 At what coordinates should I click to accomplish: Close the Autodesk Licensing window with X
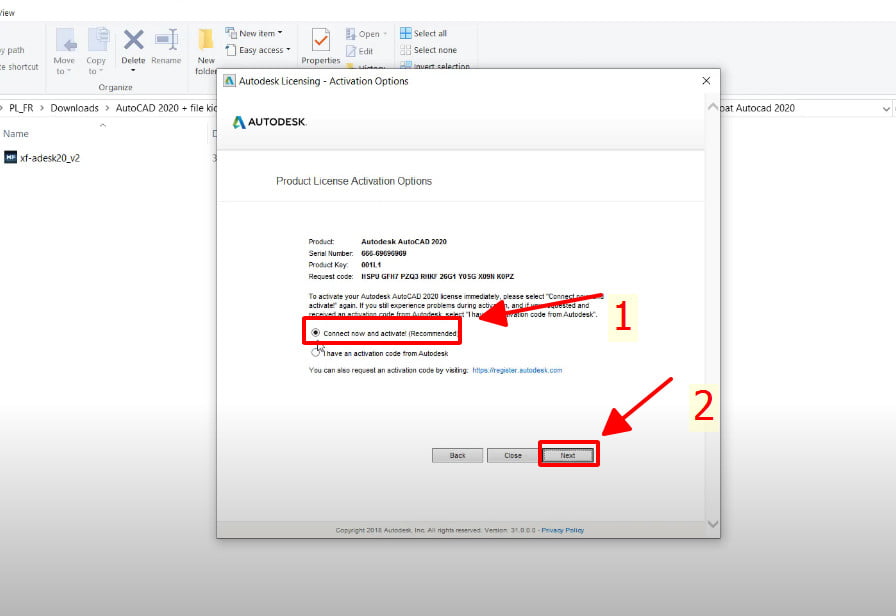click(x=706, y=81)
